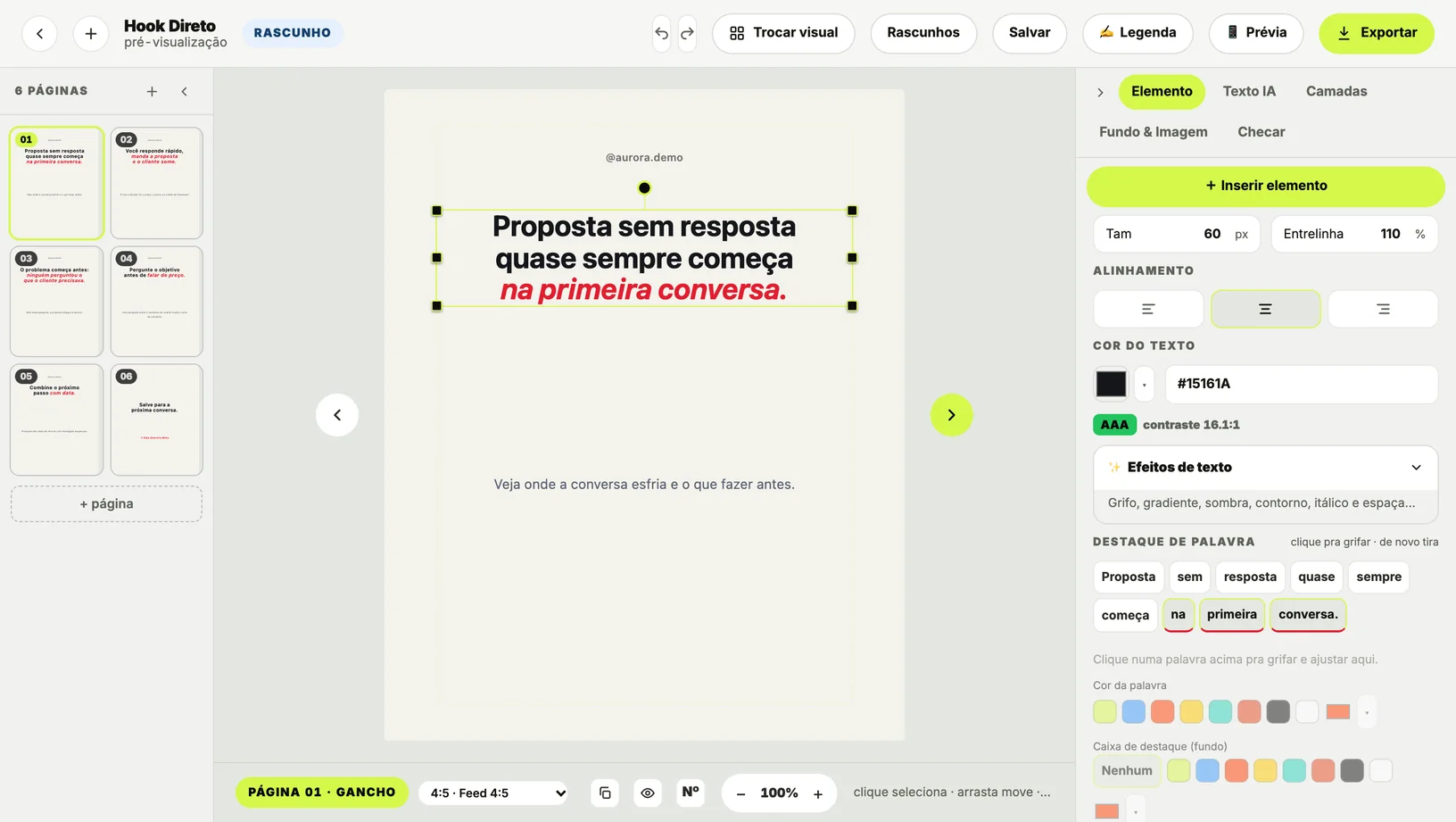This screenshot has width=1456, height=822.
Task: Collapse the pages panel with the chevron
Action: coord(185,91)
